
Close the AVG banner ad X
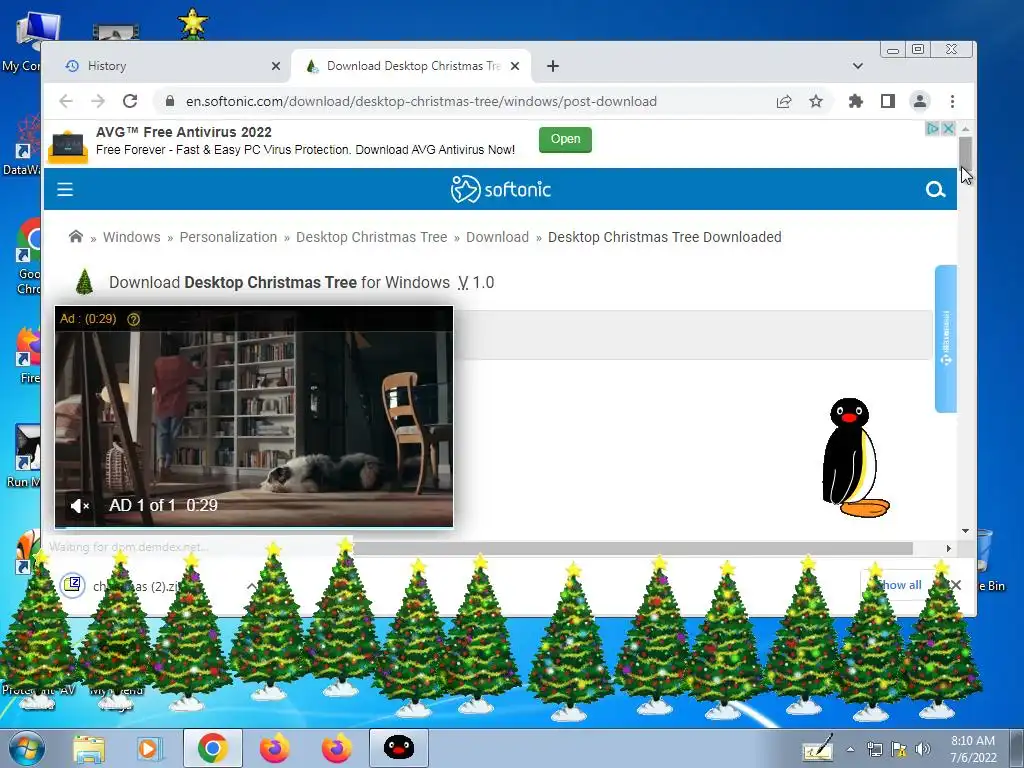pos(949,129)
